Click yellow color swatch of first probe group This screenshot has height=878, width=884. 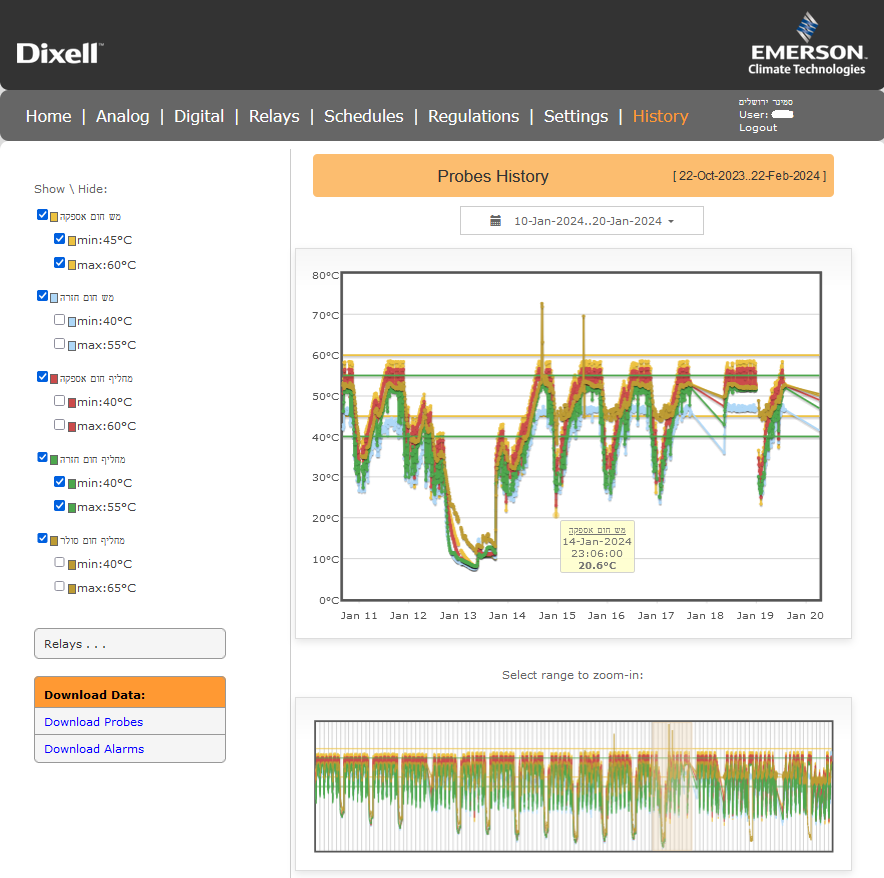click(x=54, y=217)
